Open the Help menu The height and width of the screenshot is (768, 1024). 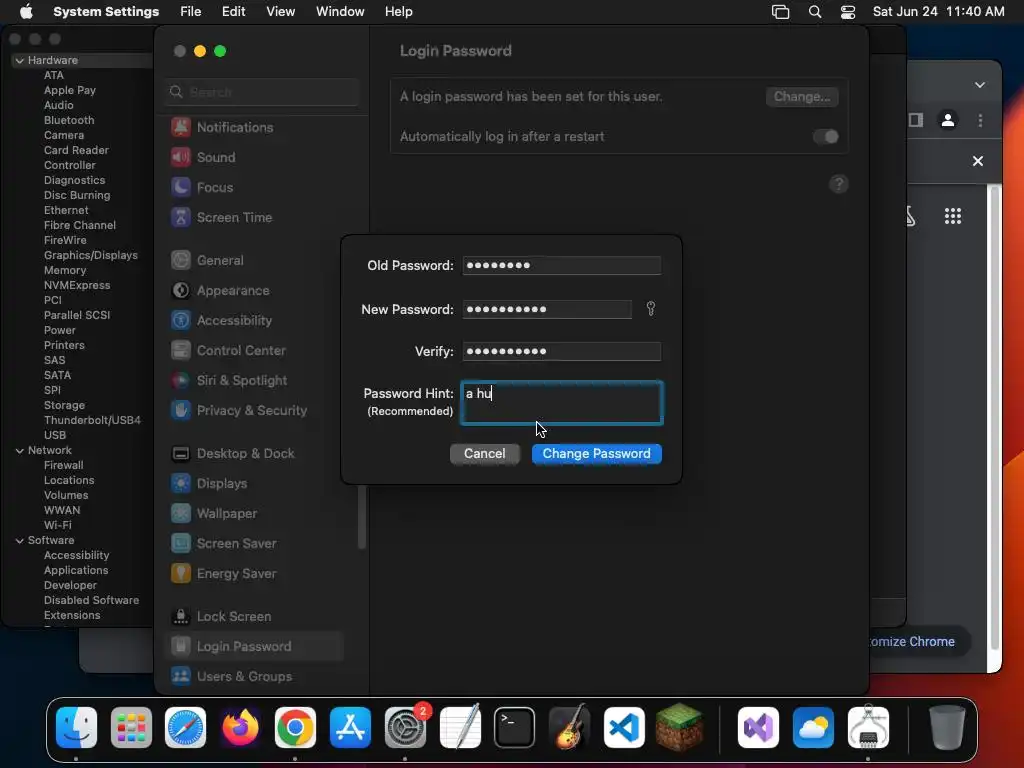pyautogui.click(x=398, y=12)
